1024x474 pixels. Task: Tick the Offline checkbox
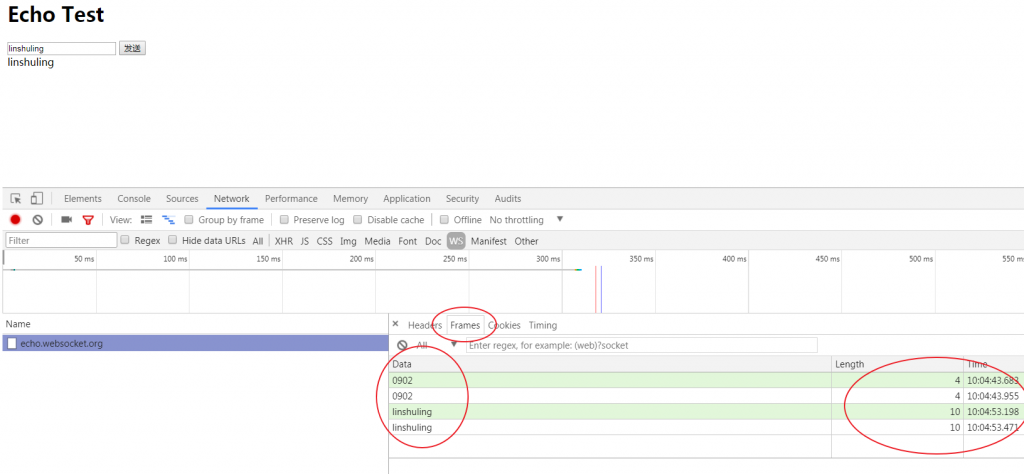click(x=444, y=220)
